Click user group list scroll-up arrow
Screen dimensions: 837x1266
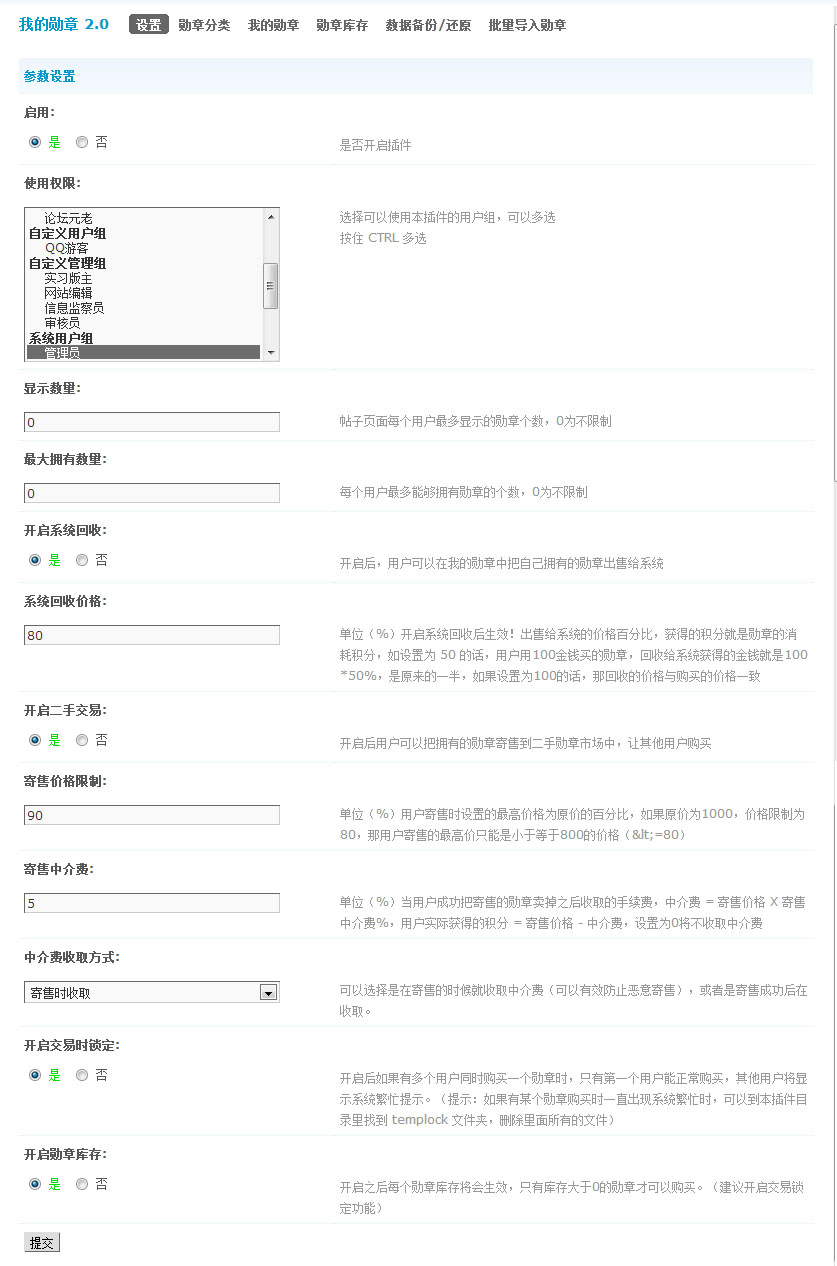(270, 216)
